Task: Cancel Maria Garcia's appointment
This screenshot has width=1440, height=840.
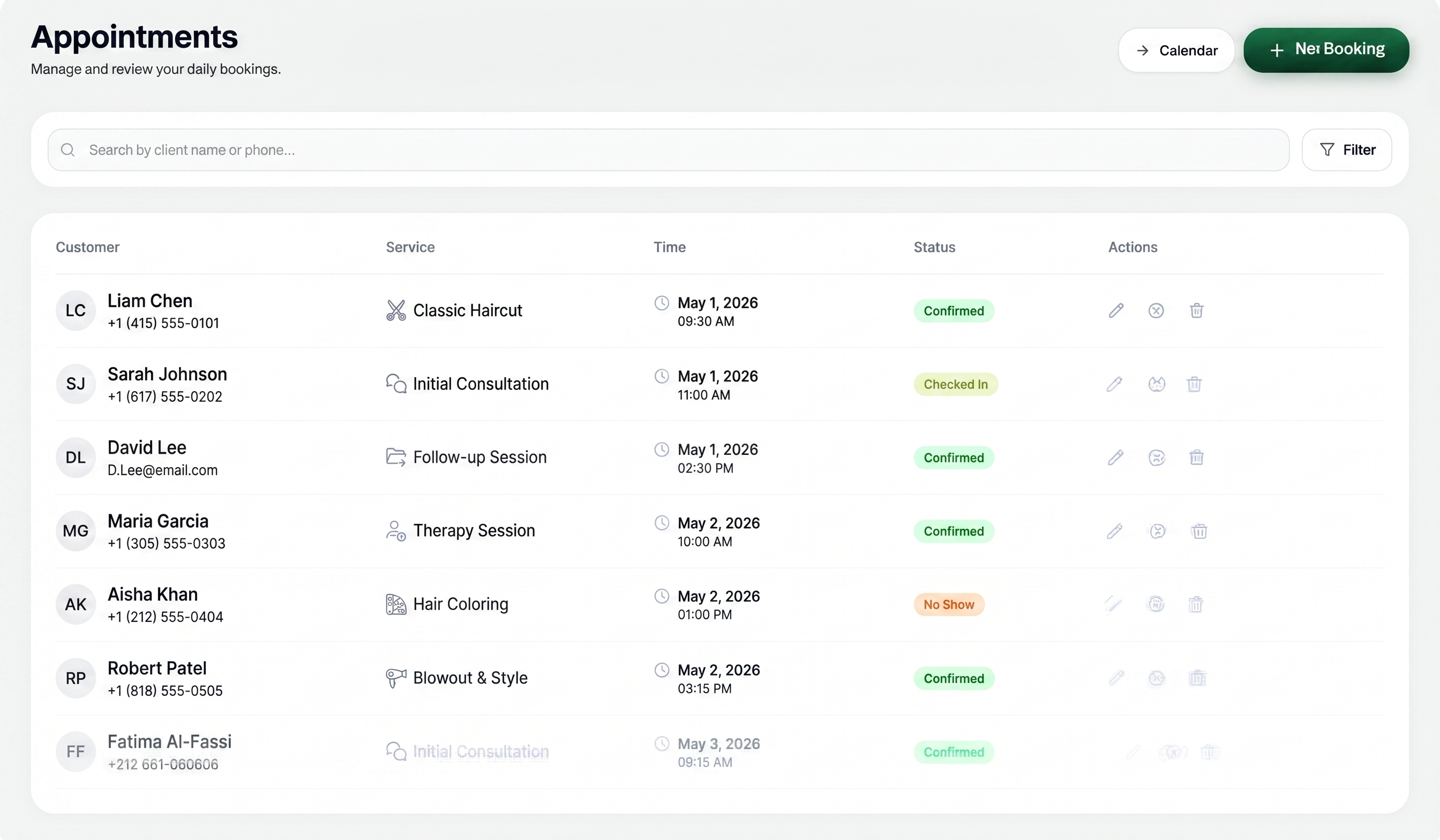Action: [1158, 531]
